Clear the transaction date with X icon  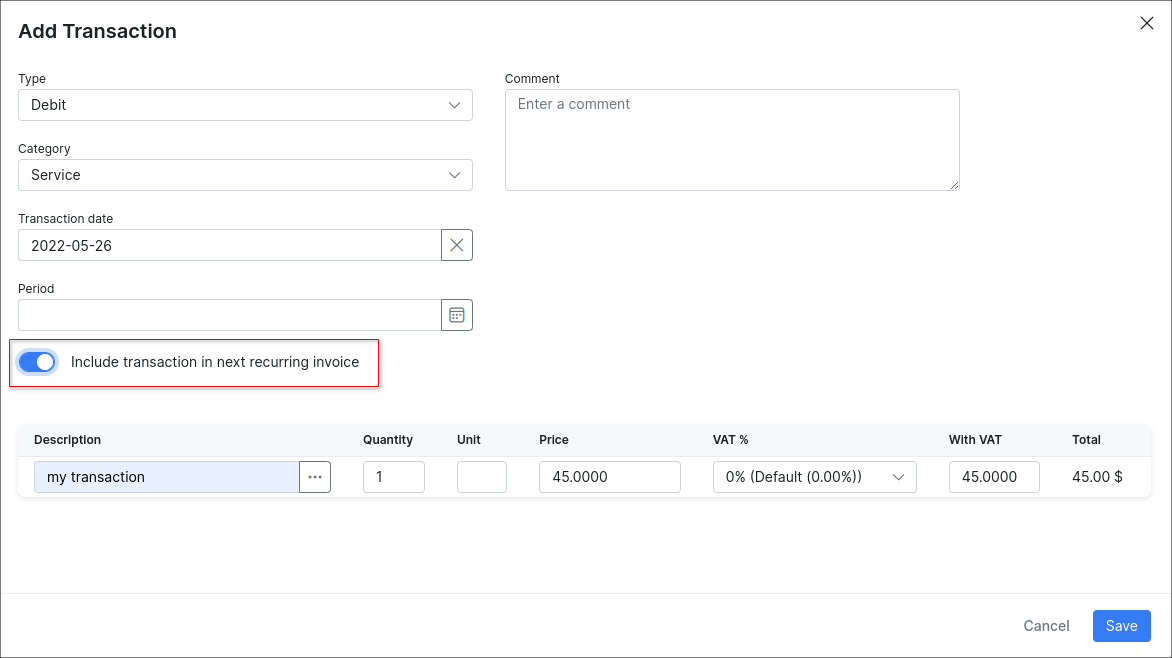(x=456, y=245)
